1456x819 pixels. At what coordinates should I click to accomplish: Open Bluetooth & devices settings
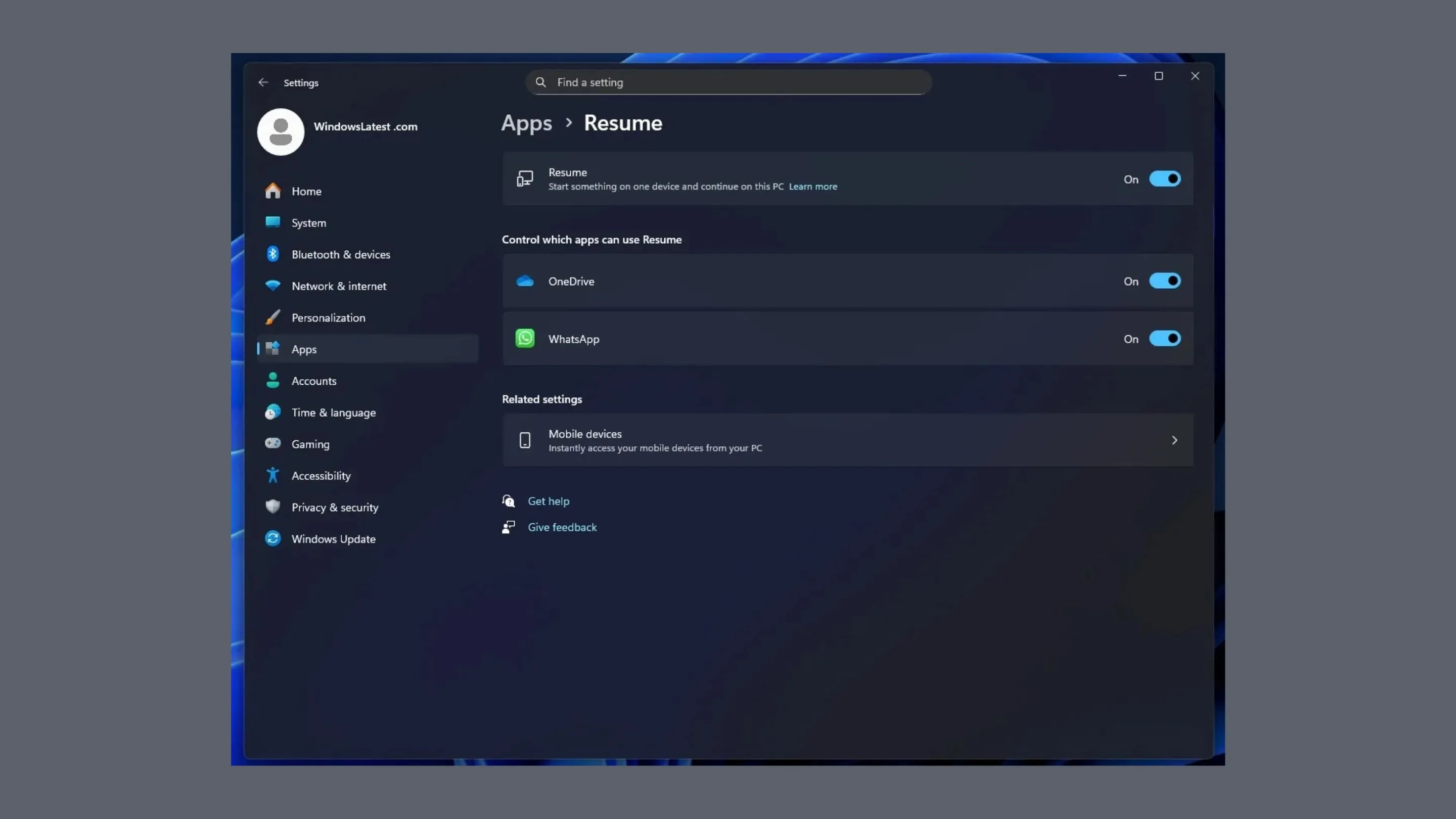tap(273, 254)
